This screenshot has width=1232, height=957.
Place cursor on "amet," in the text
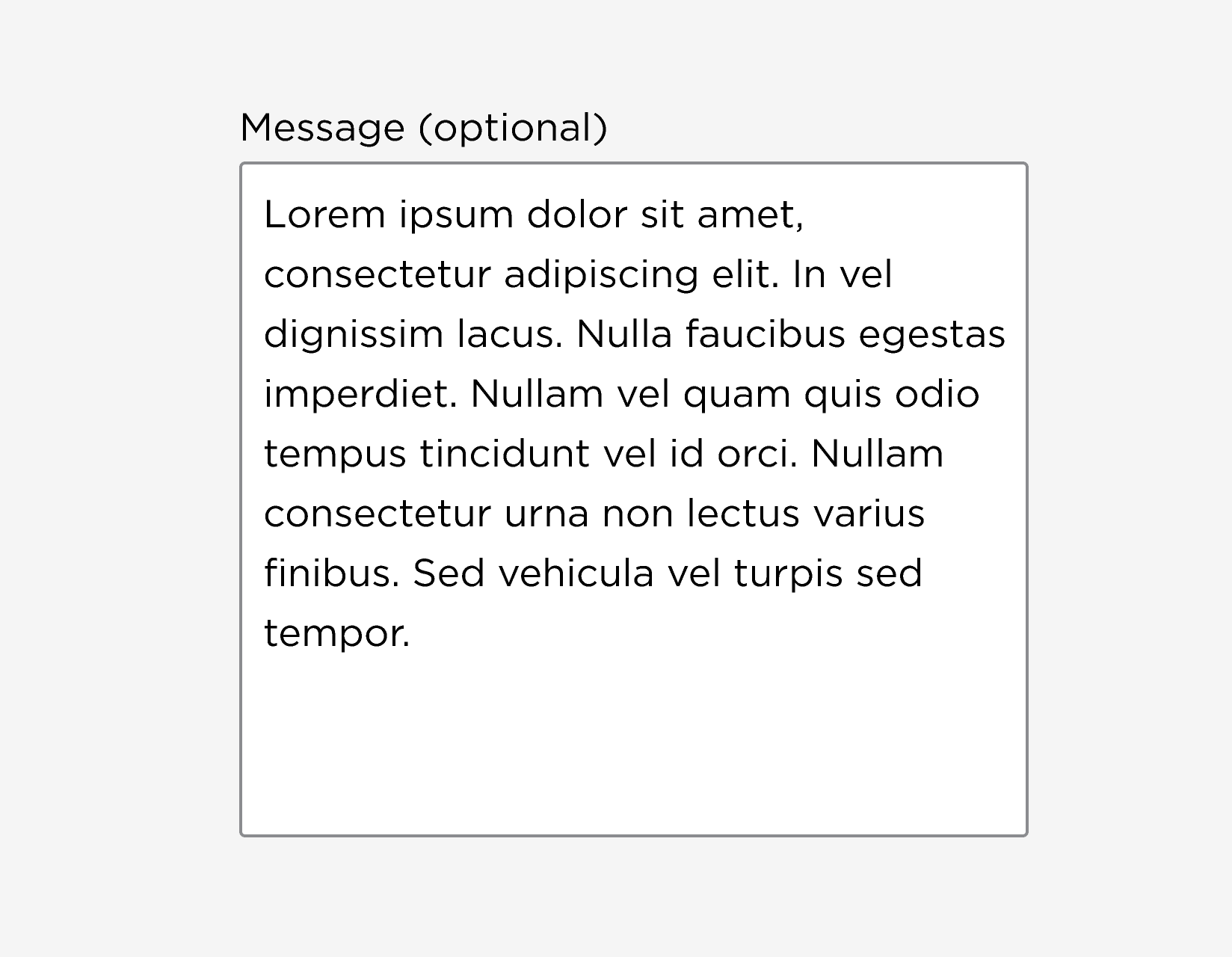750,215
